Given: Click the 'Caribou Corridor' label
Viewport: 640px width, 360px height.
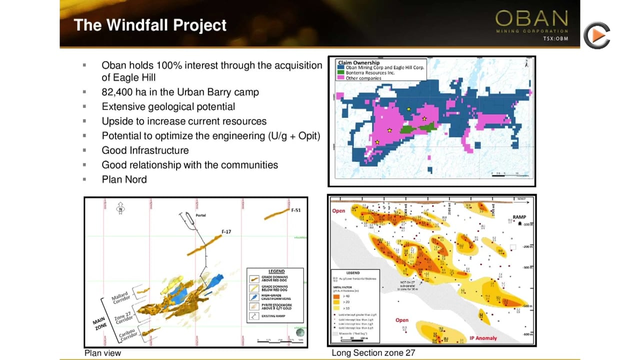Looking at the screenshot, I should point(129,333).
